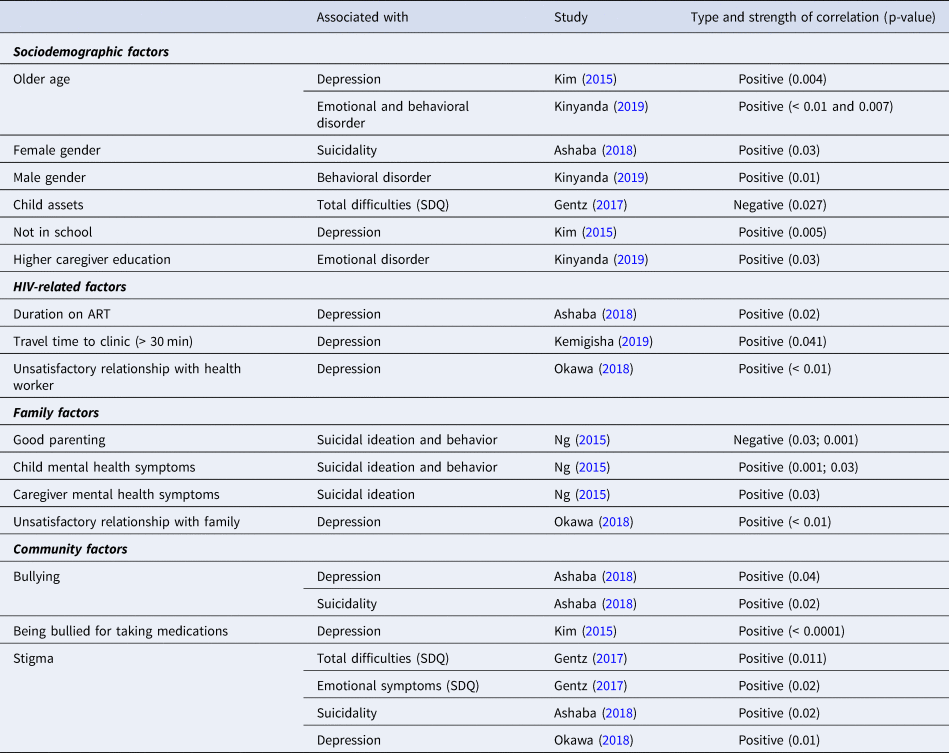949x753 pixels.
Task: Click Okawa 2018 link in health worker relationship row
Action: pos(614,369)
